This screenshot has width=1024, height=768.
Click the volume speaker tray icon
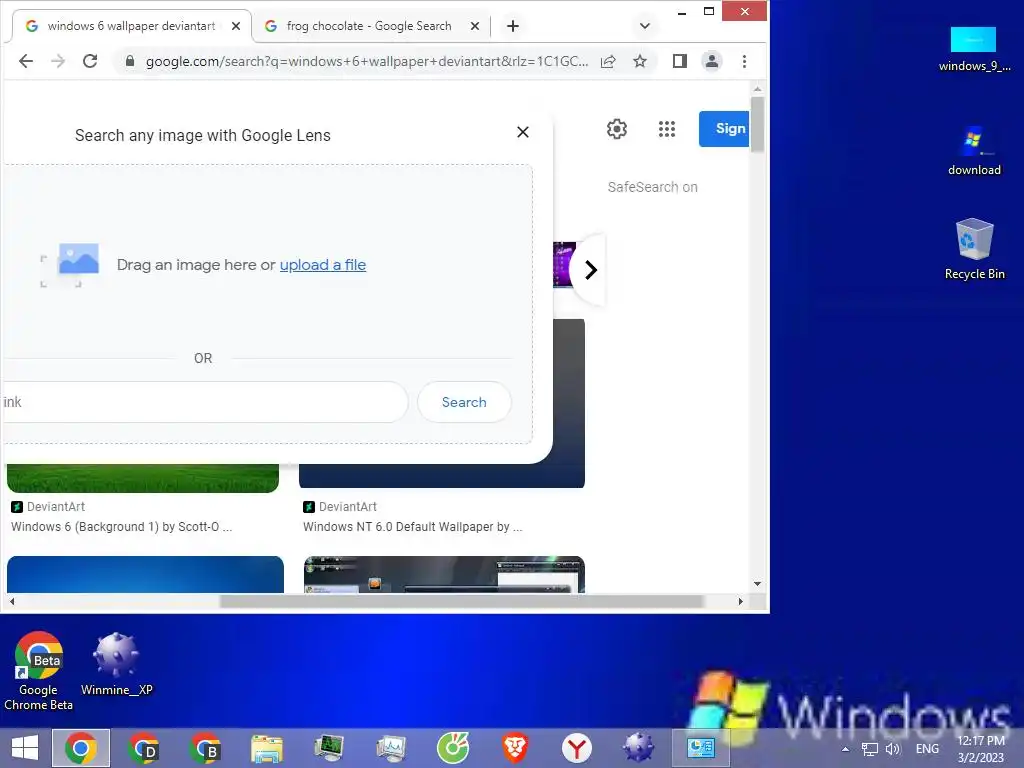[x=893, y=749]
